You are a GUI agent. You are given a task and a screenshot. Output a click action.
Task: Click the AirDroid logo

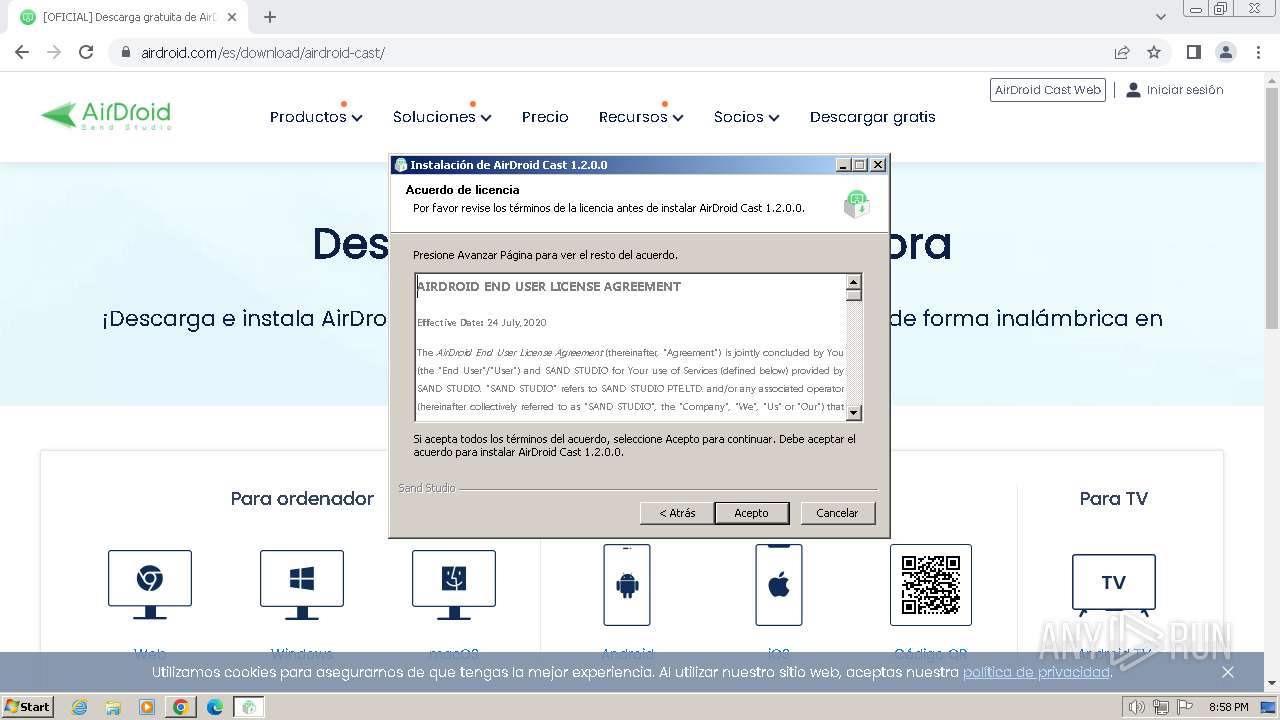pos(106,116)
